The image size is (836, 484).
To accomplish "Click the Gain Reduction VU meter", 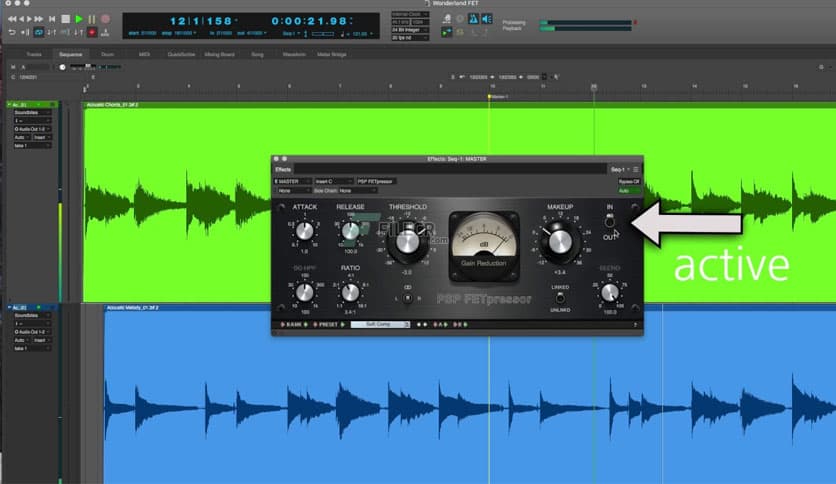I will (x=484, y=245).
